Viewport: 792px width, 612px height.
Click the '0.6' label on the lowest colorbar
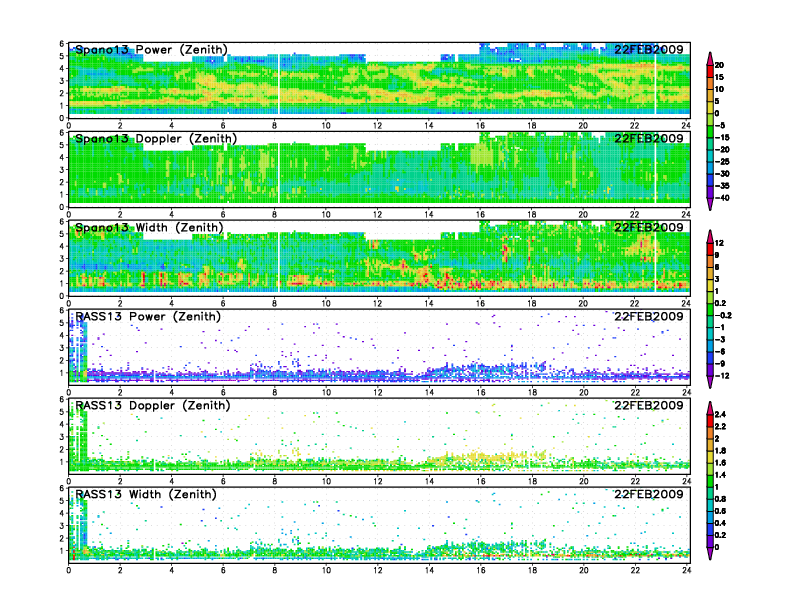pyautogui.click(x=720, y=511)
